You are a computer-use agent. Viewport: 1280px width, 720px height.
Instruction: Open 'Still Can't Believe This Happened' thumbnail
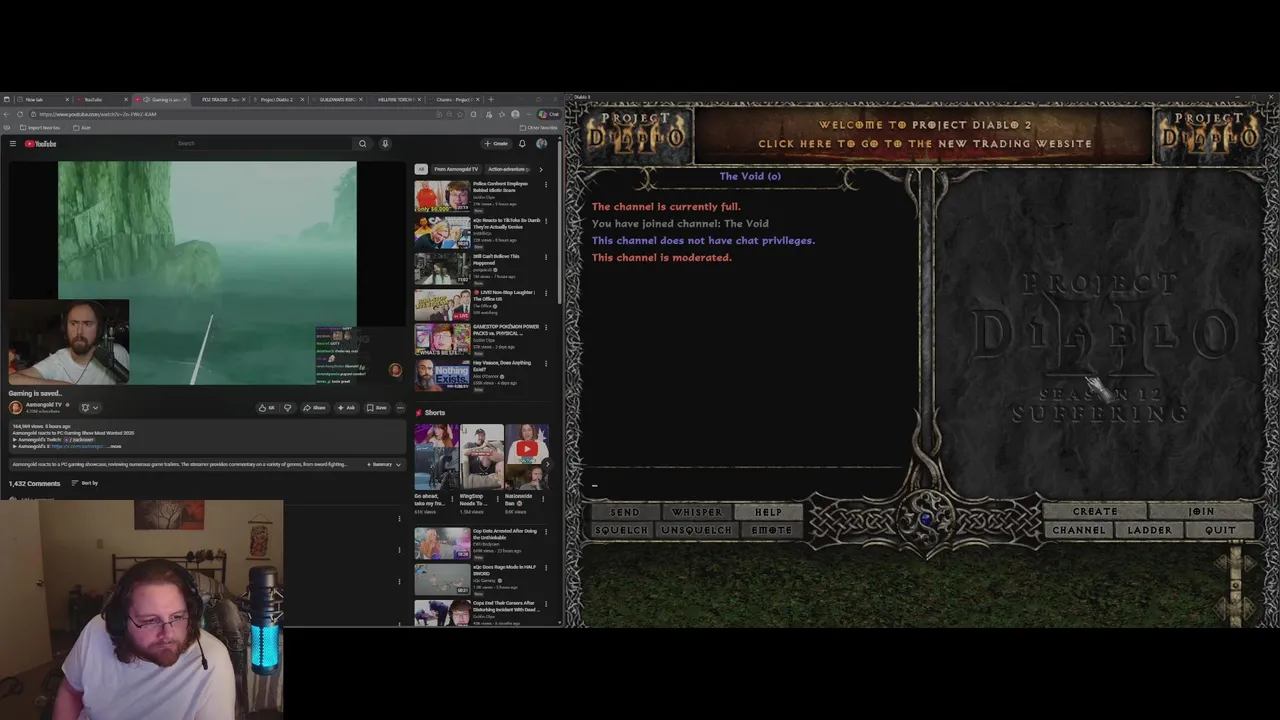pyautogui.click(x=442, y=268)
